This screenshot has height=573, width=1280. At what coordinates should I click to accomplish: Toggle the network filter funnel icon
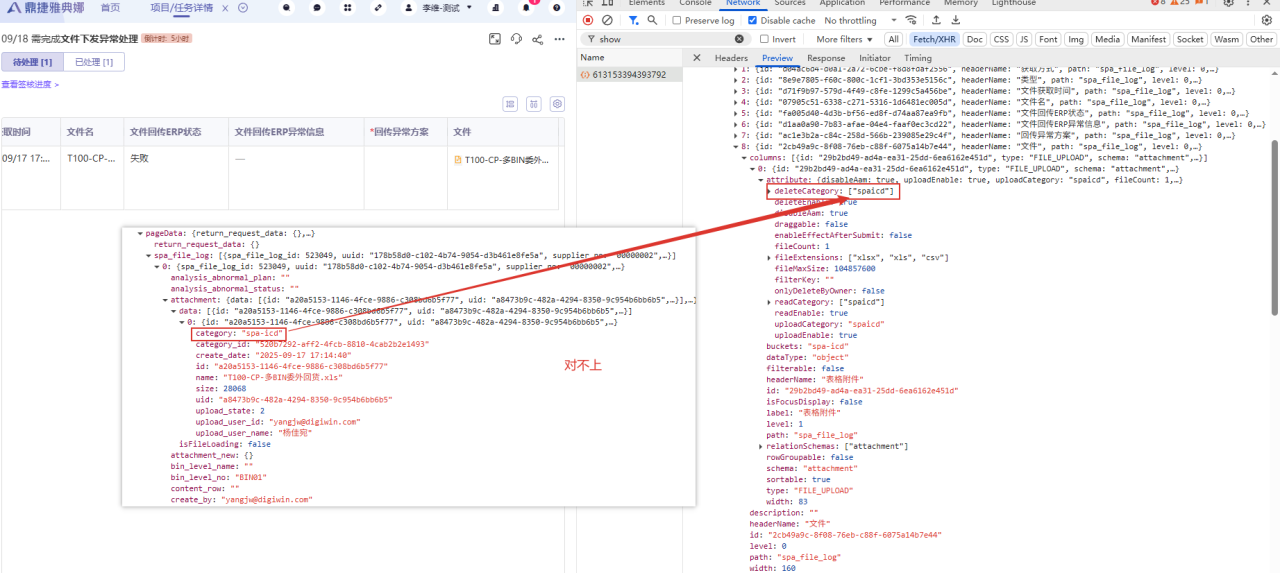point(634,20)
